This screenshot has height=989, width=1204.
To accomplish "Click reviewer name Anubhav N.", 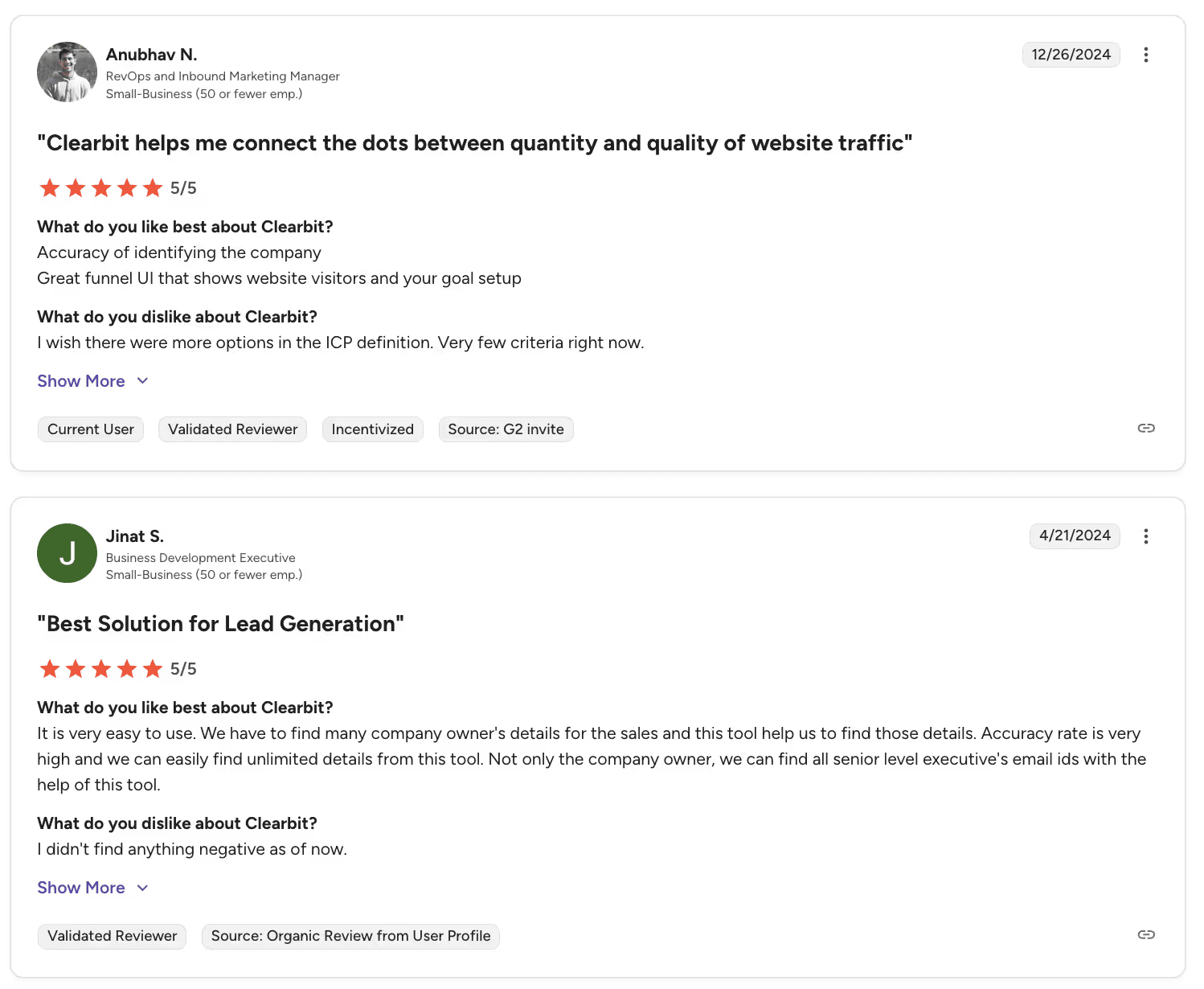I will point(151,54).
